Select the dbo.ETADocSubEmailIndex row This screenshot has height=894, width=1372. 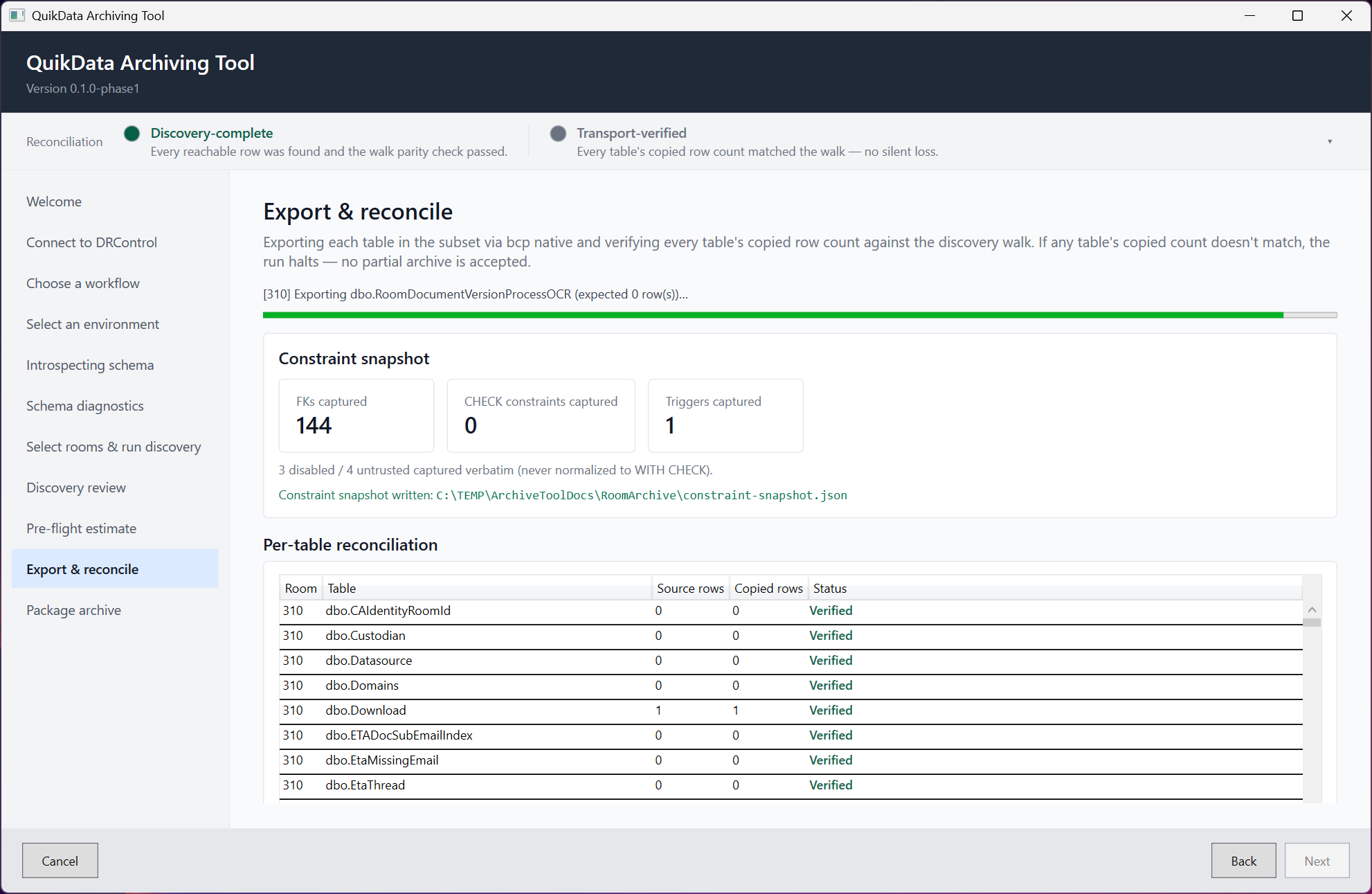pyautogui.click(x=791, y=735)
